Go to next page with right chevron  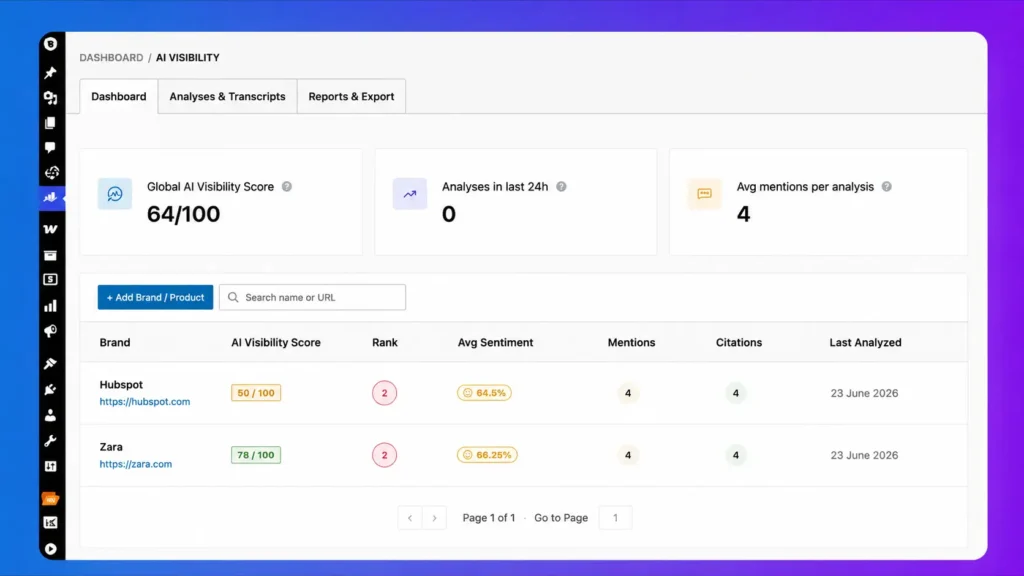pos(434,518)
